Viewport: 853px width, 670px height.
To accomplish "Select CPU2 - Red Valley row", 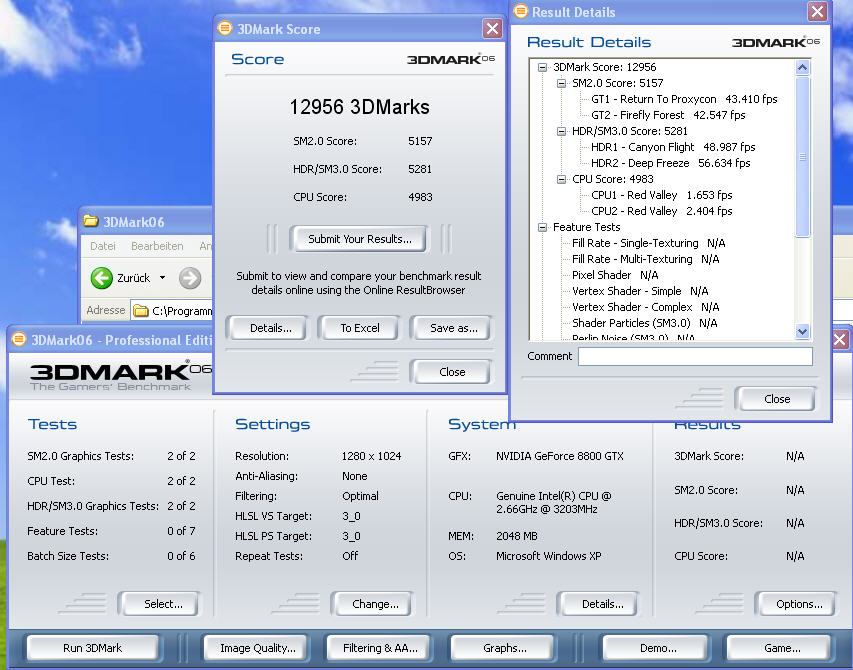I will 662,211.
